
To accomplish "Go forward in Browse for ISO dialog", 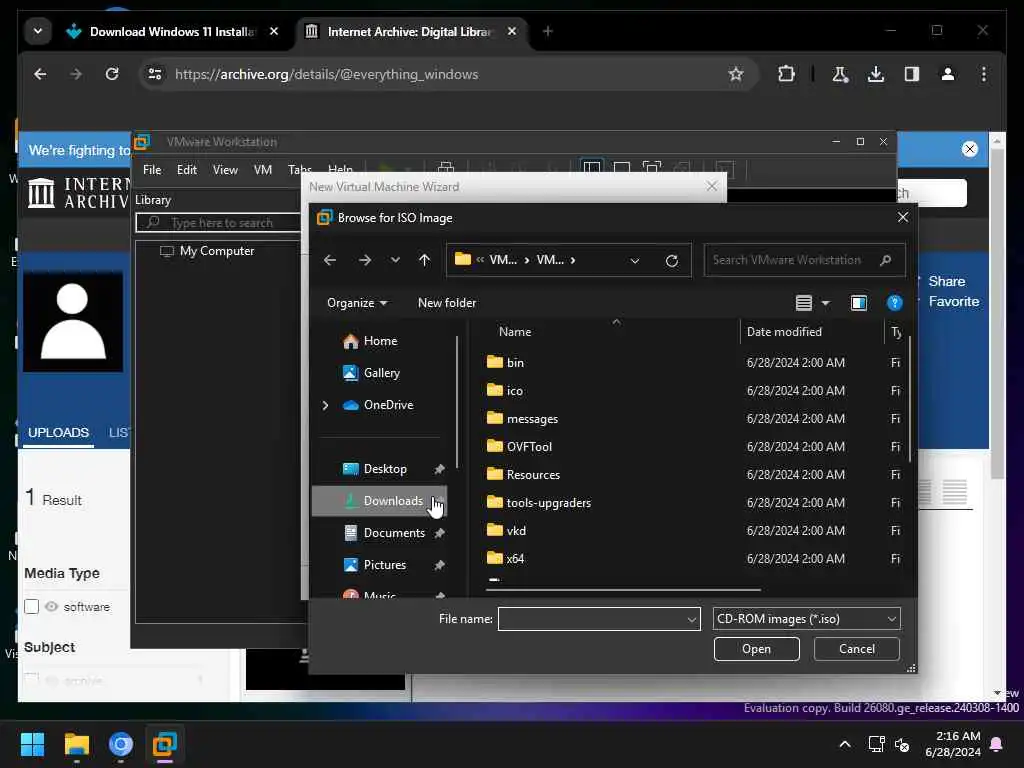I will click(364, 260).
